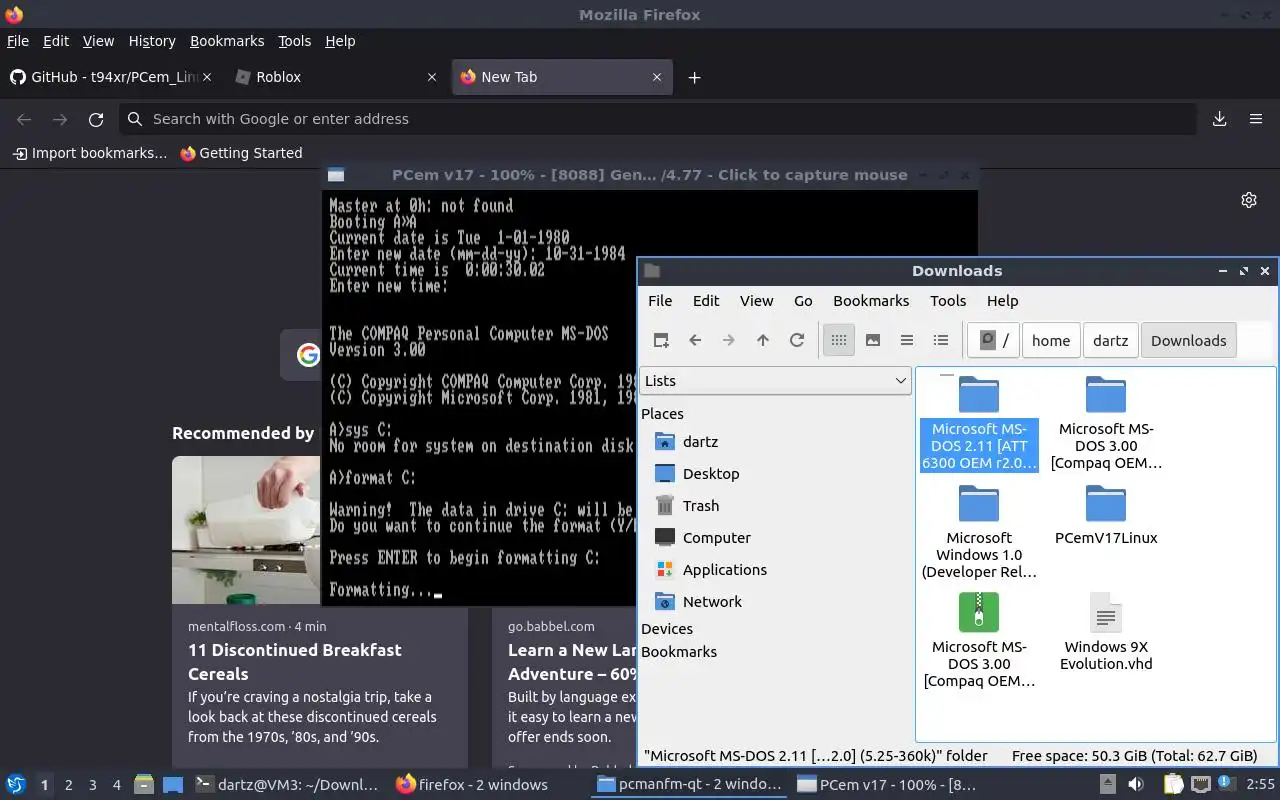Viewport: 1280px width, 800px height.
Task: Click the Downloads path segment
Action: click(x=1188, y=340)
